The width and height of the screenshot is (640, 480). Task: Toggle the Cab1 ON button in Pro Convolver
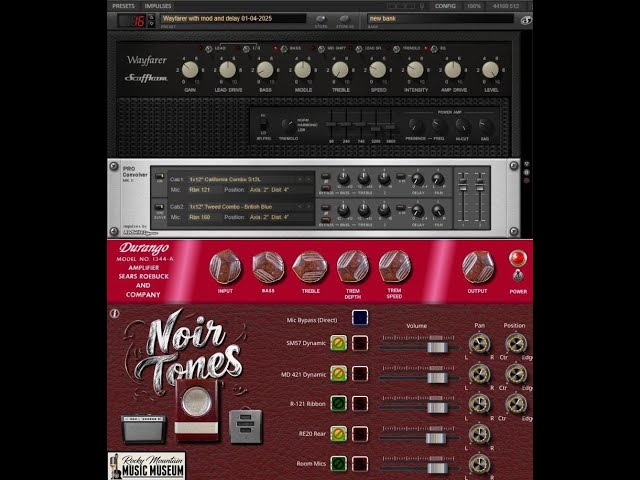[x=160, y=176]
